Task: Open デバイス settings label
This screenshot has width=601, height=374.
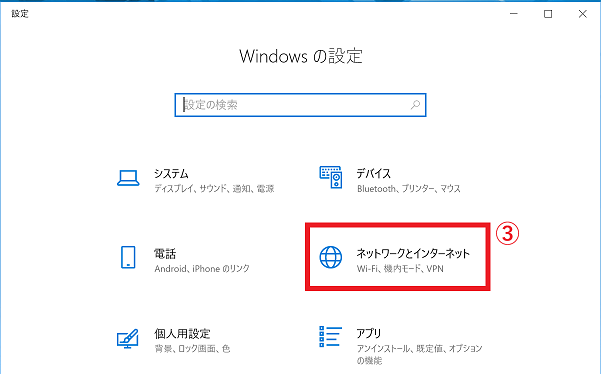Action: click(374, 174)
